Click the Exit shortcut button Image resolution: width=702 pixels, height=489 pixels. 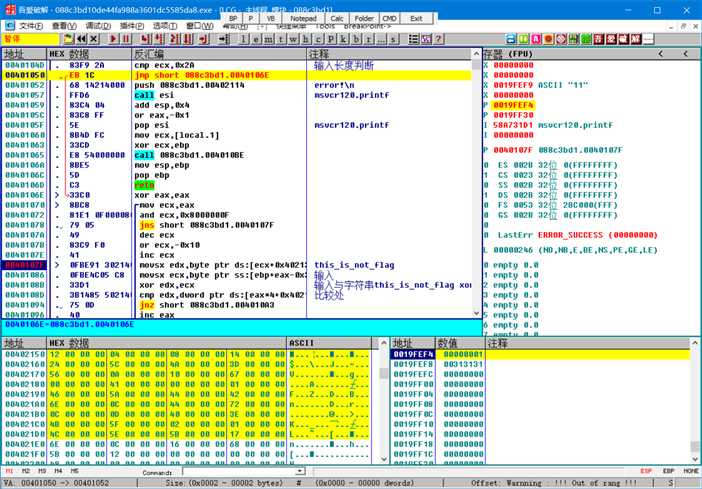(x=416, y=18)
